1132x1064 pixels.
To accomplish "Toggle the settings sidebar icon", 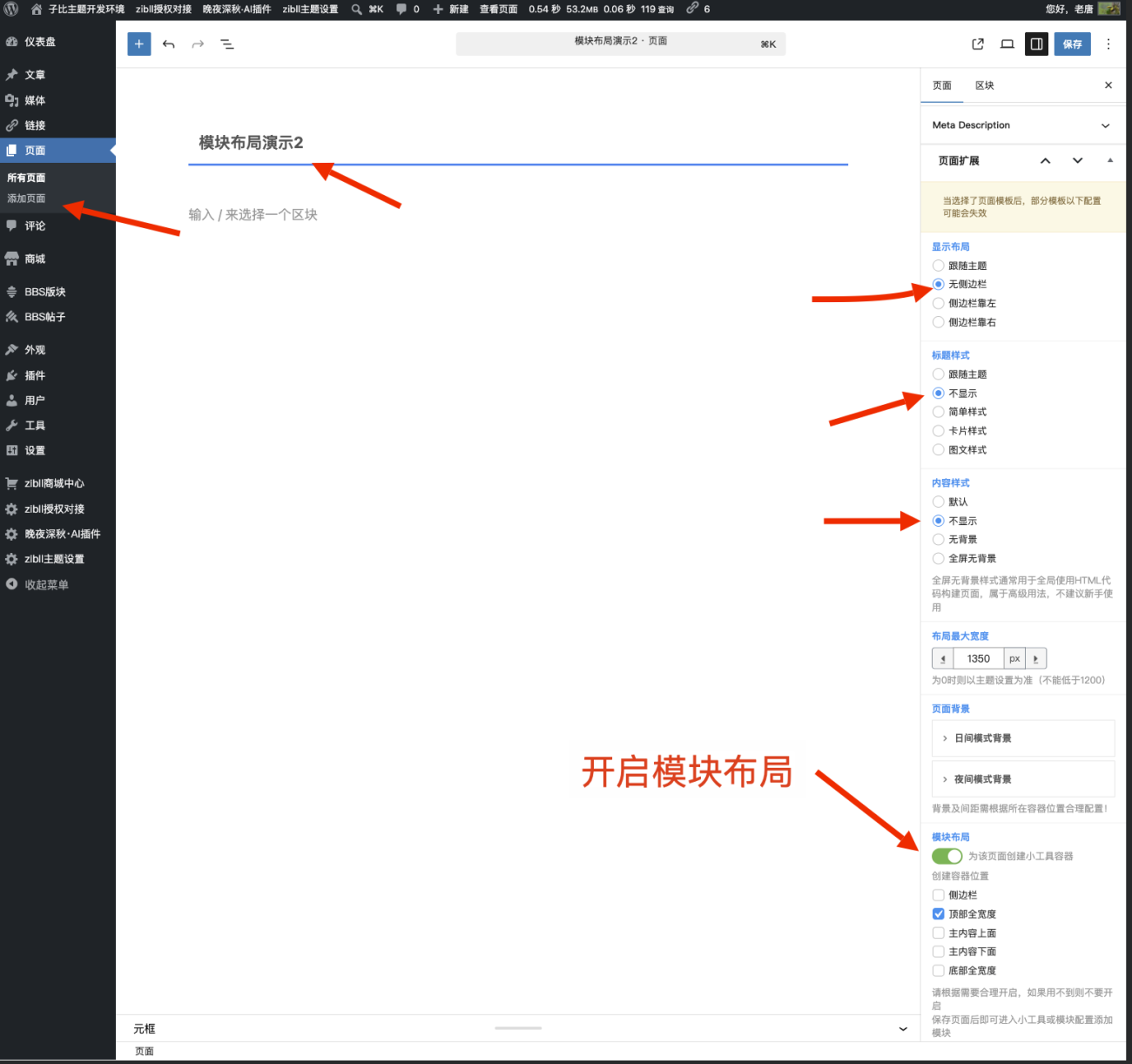I will point(1036,44).
